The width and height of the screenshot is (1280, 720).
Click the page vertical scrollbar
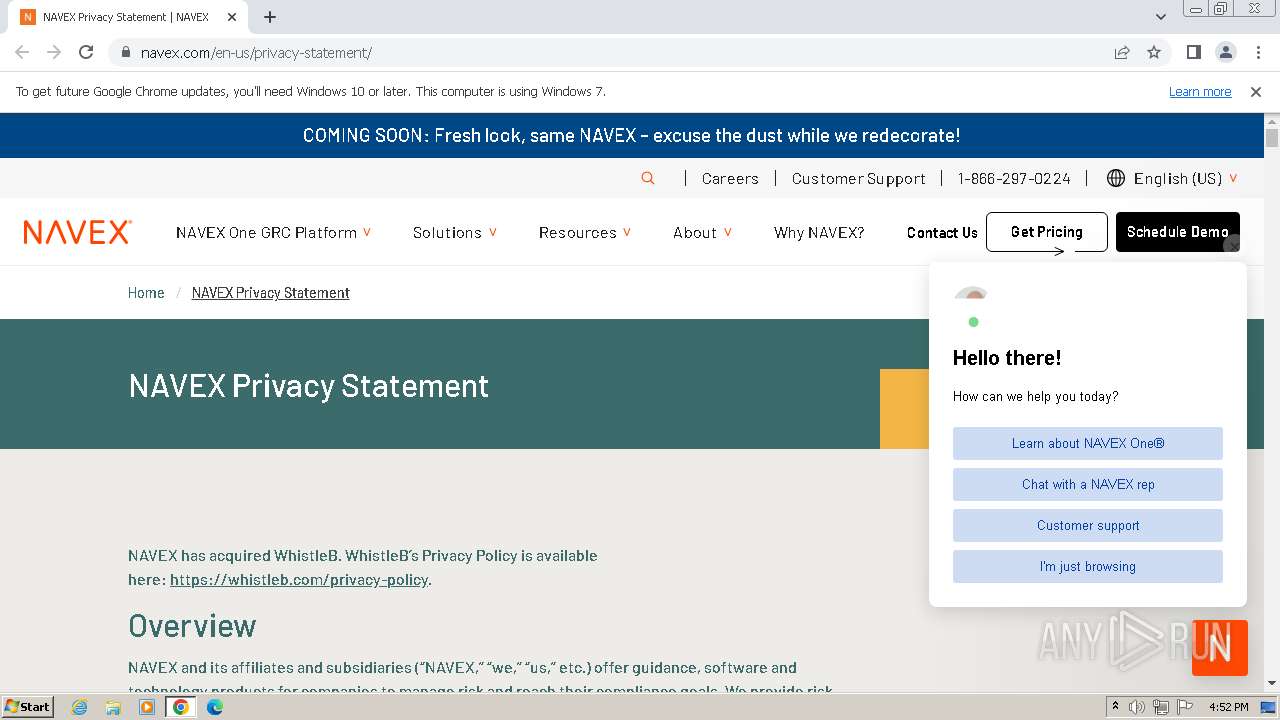pos(1272,139)
